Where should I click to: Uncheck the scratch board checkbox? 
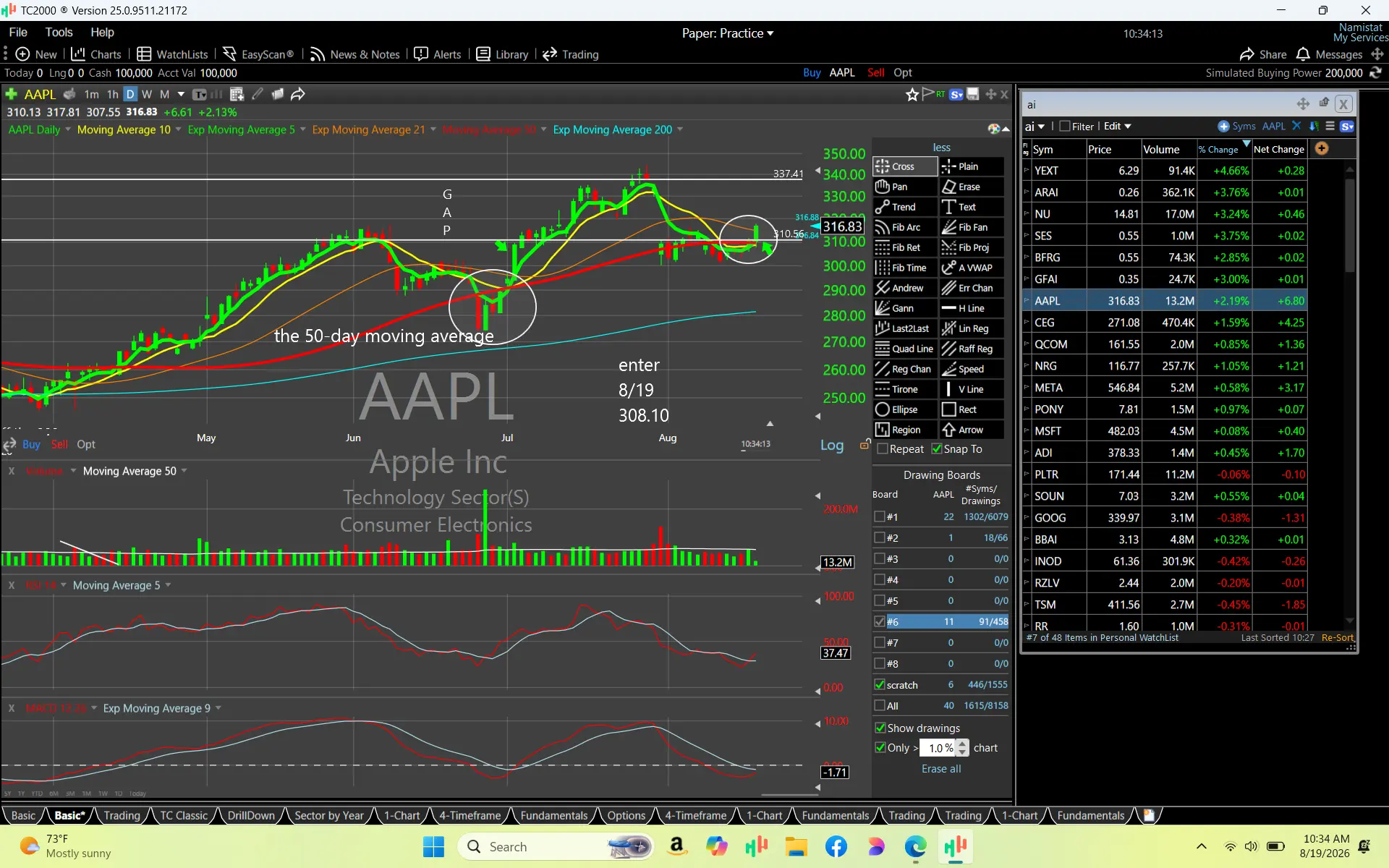pyautogui.click(x=880, y=684)
